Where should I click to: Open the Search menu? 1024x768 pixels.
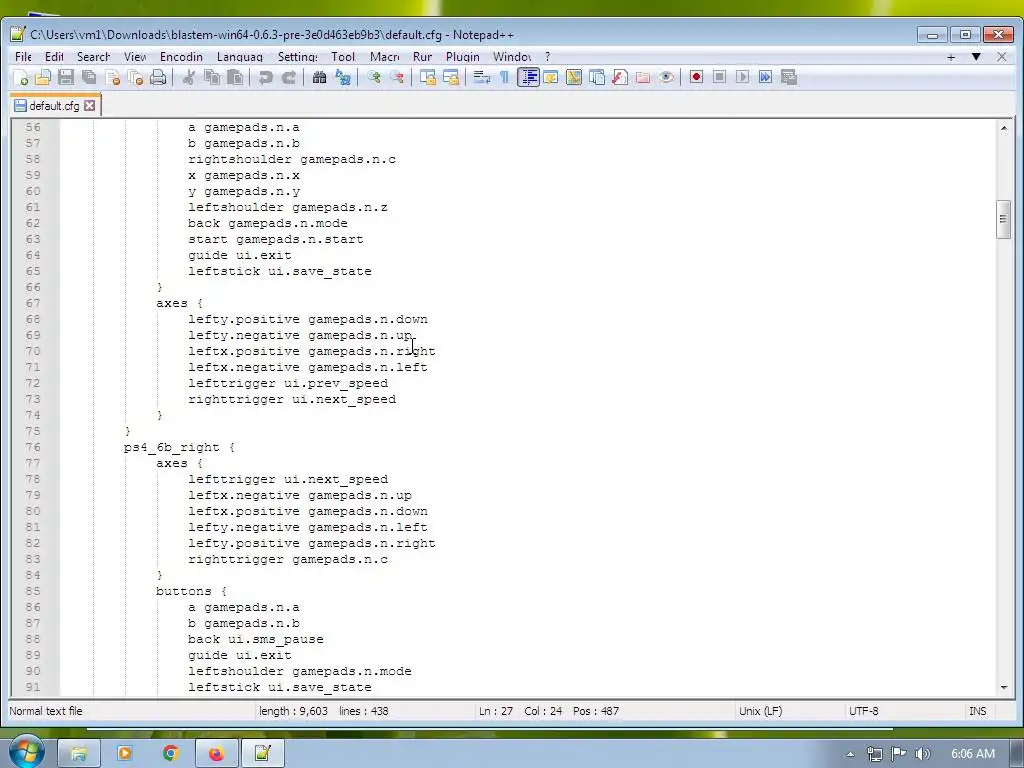[93, 57]
